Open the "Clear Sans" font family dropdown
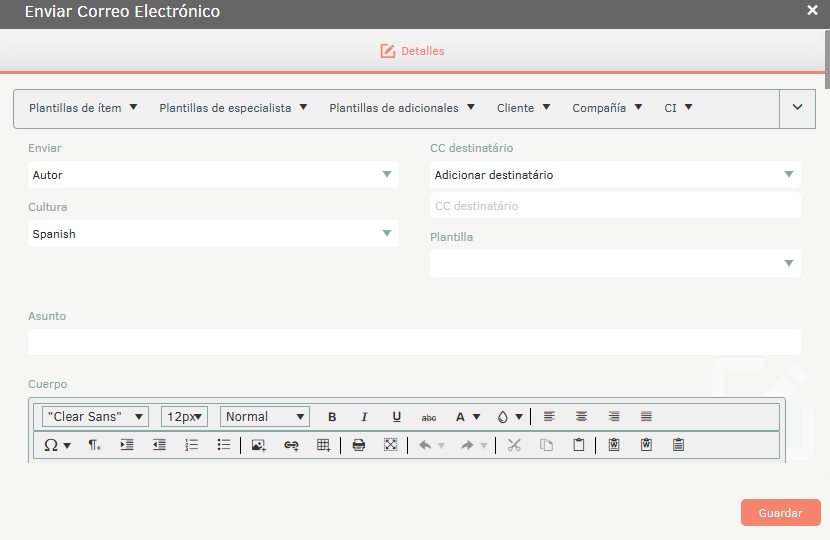This screenshot has width=830, height=540. coord(95,417)
